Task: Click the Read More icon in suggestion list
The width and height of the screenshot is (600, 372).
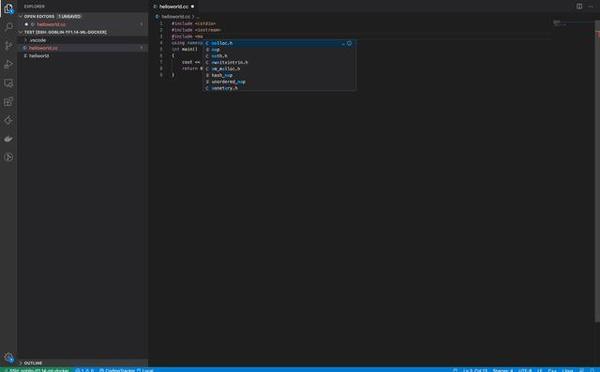Action: (349, 43)
